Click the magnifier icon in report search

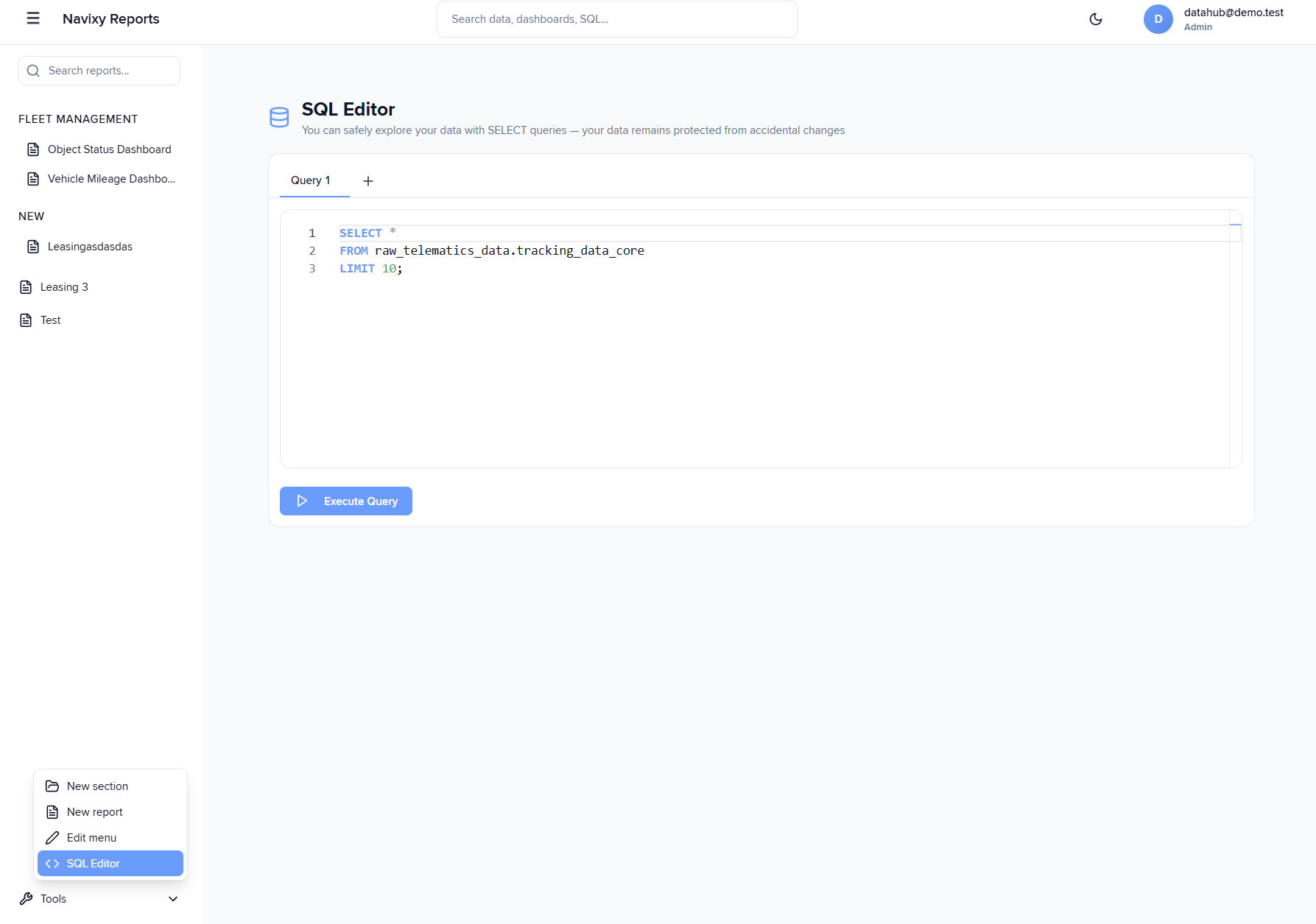click(x=33, y=71)
